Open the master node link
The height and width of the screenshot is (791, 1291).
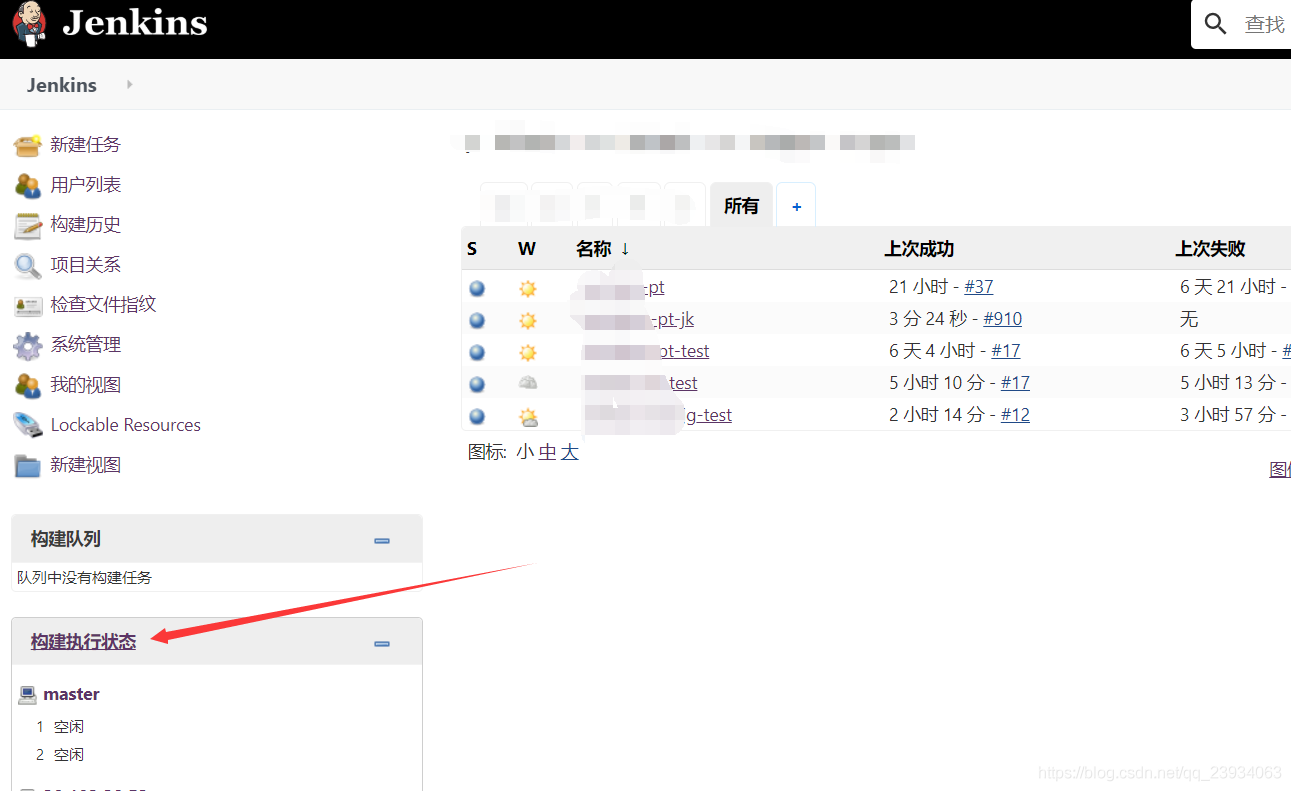coord(71,694)
